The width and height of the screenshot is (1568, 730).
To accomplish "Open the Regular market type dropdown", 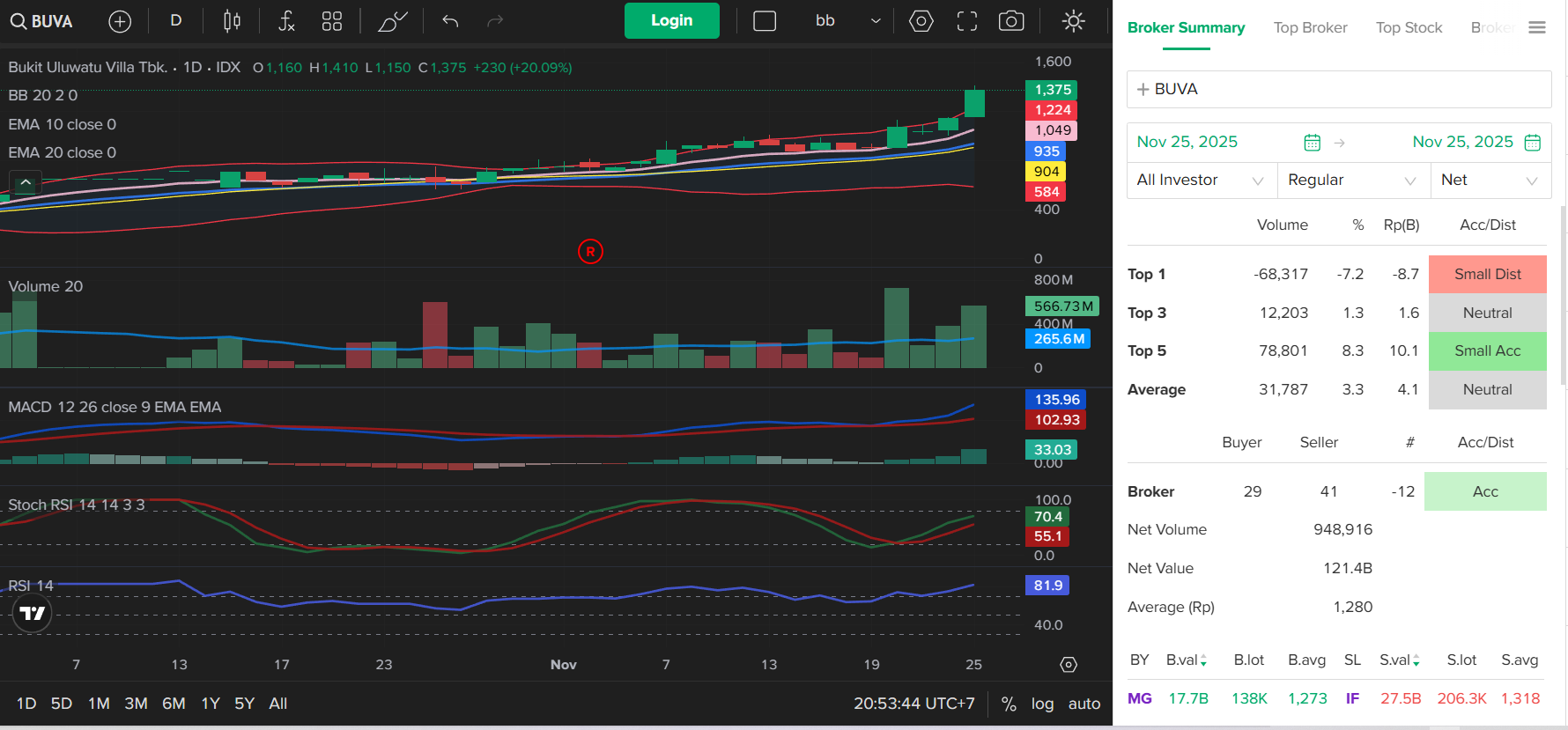I will pyautogui.click(x=1352, y=181).
